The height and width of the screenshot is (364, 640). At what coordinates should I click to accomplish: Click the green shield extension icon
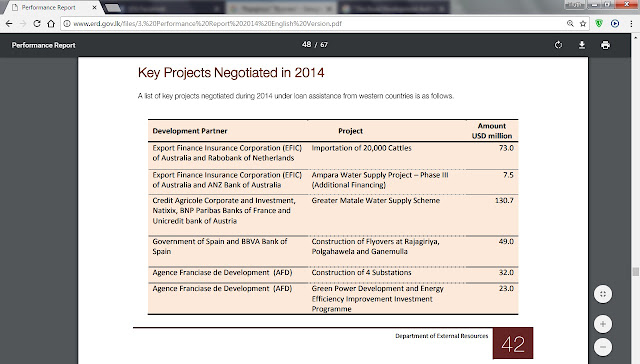(x=599, y=24)
